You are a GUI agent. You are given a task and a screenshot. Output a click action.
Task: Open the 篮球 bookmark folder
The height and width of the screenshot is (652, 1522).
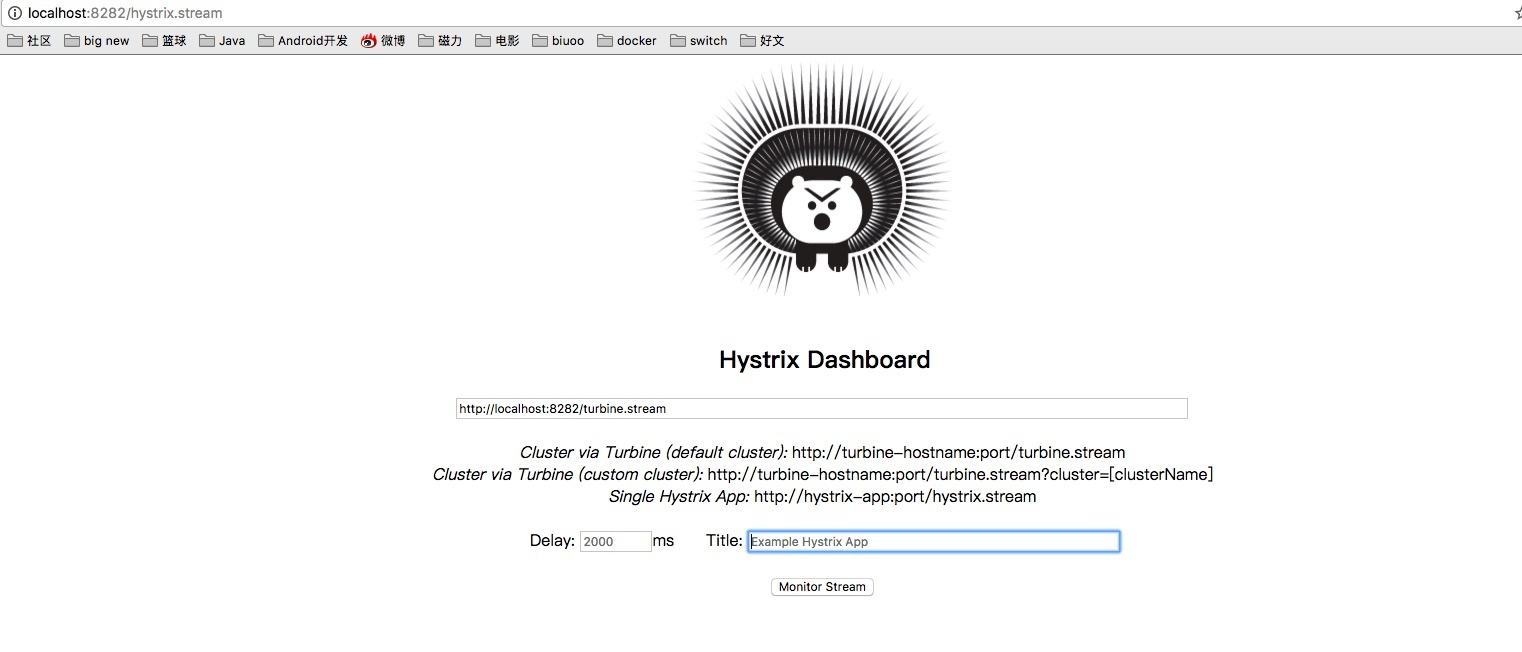164,41
